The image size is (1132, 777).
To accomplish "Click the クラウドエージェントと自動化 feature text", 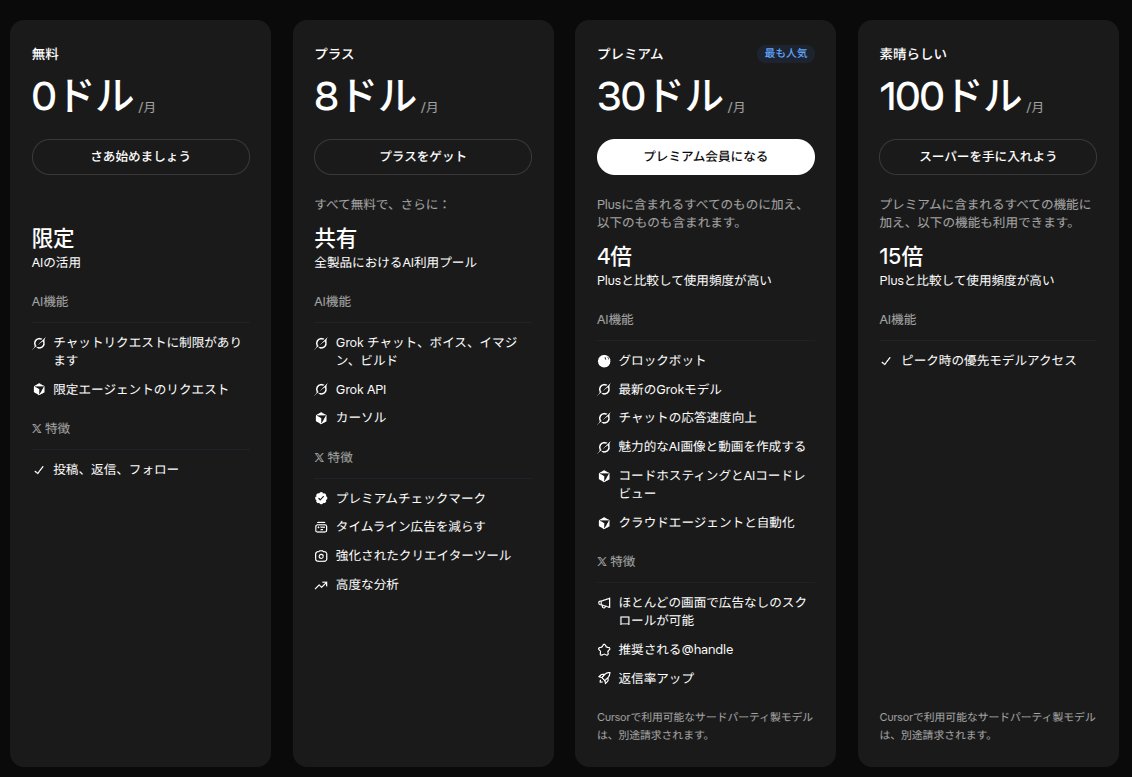I will coord(707,523).
